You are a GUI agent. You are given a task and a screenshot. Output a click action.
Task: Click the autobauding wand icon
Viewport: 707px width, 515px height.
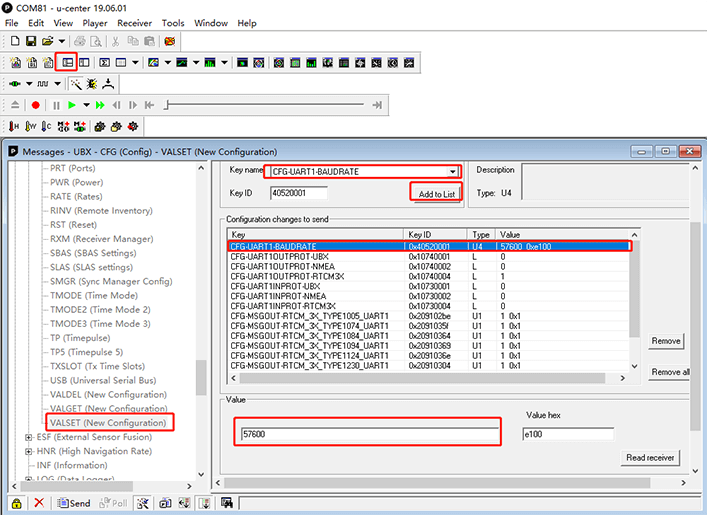76,84
